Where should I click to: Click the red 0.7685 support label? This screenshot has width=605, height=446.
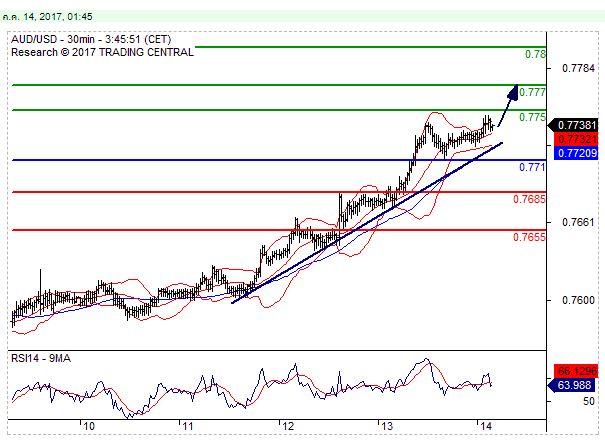click(529, 199)
